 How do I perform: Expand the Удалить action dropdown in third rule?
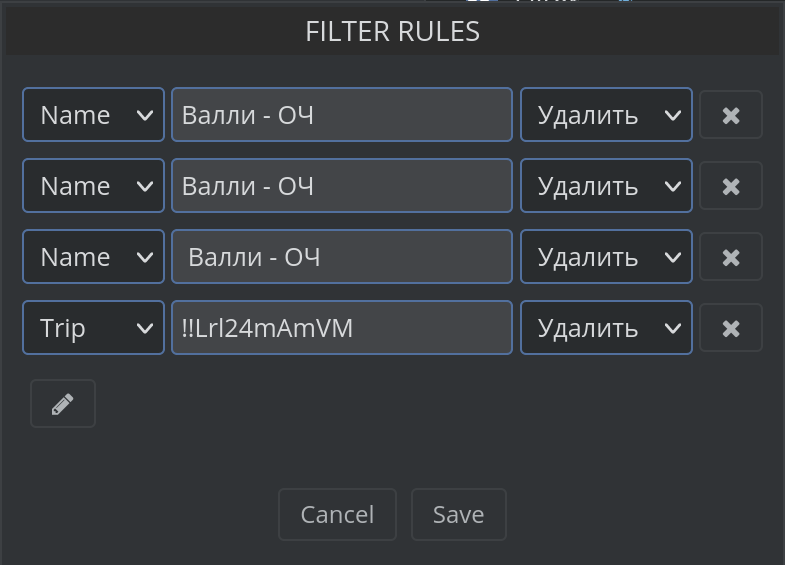point(606,257)
